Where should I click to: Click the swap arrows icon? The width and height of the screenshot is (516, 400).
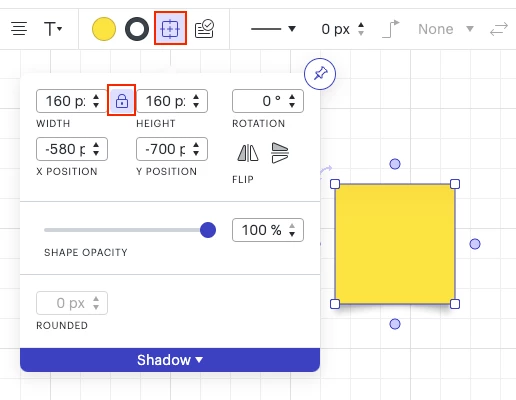(x=499, y=29)
